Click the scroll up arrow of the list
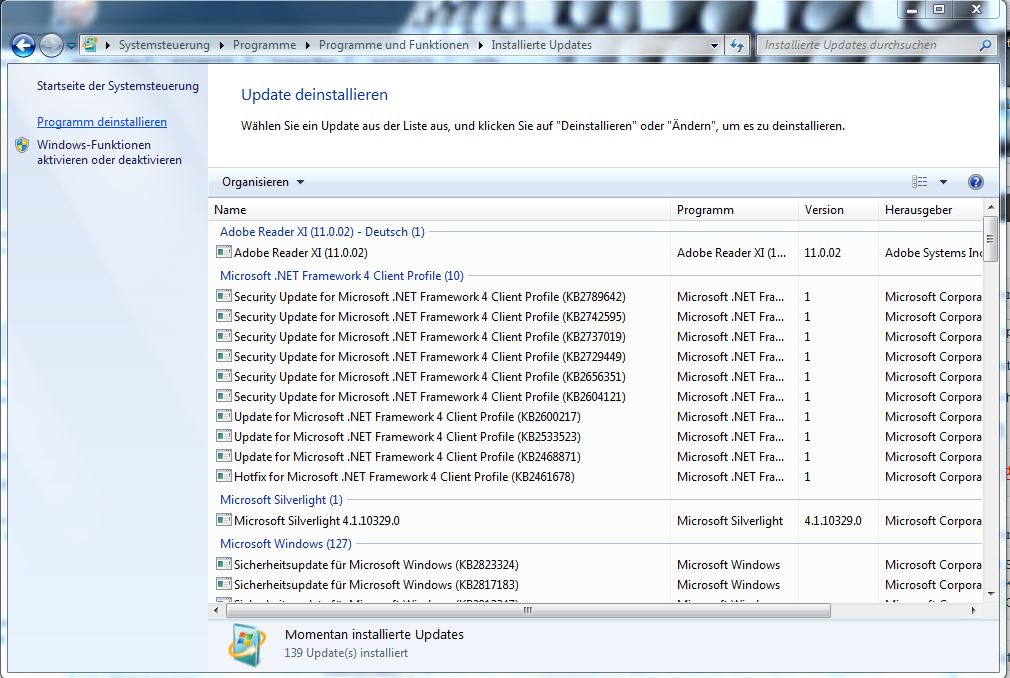 [x=990, y=208]
